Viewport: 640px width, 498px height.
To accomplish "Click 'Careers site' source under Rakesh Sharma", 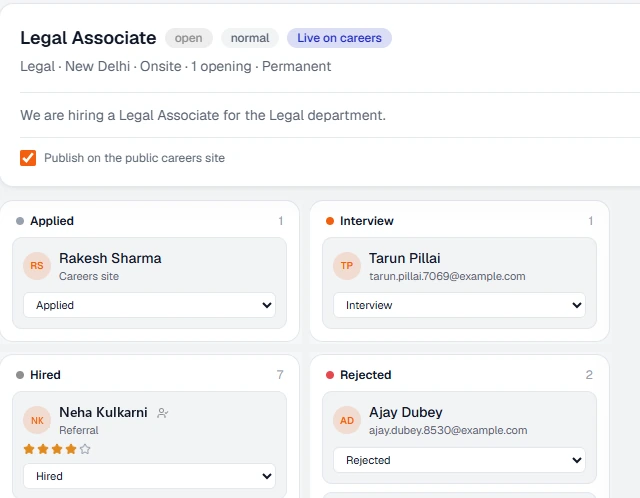I will tap(89, 276).
